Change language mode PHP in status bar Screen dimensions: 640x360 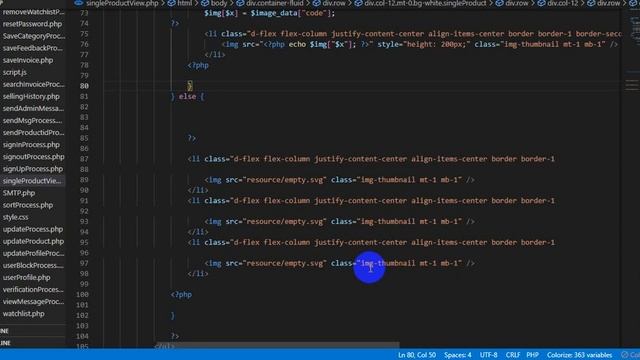point(532,355)
